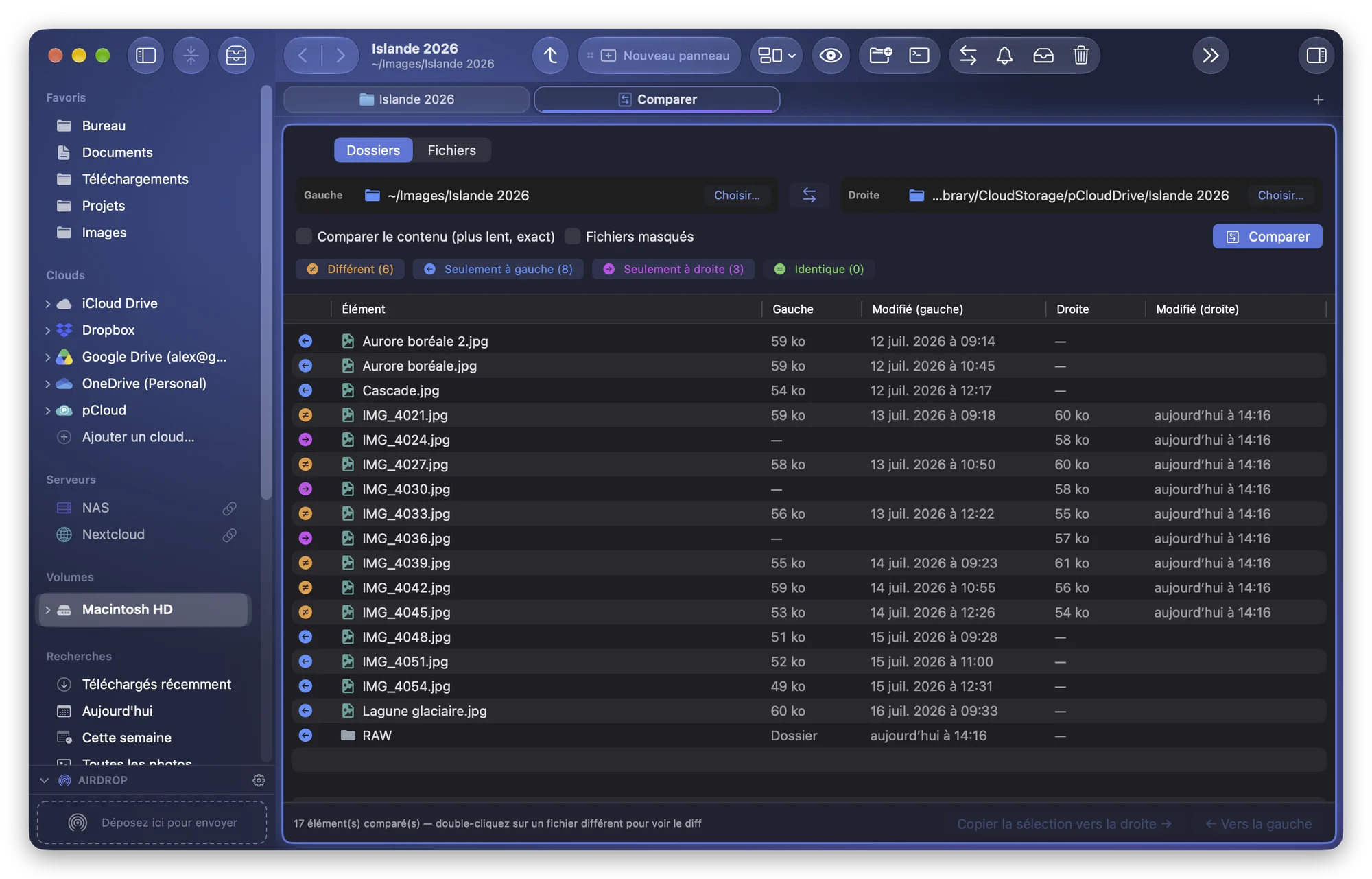Screen dimensions: 1372x879
Task: Open the inbox tray toolbar icon
Action: coord(1043,56)
